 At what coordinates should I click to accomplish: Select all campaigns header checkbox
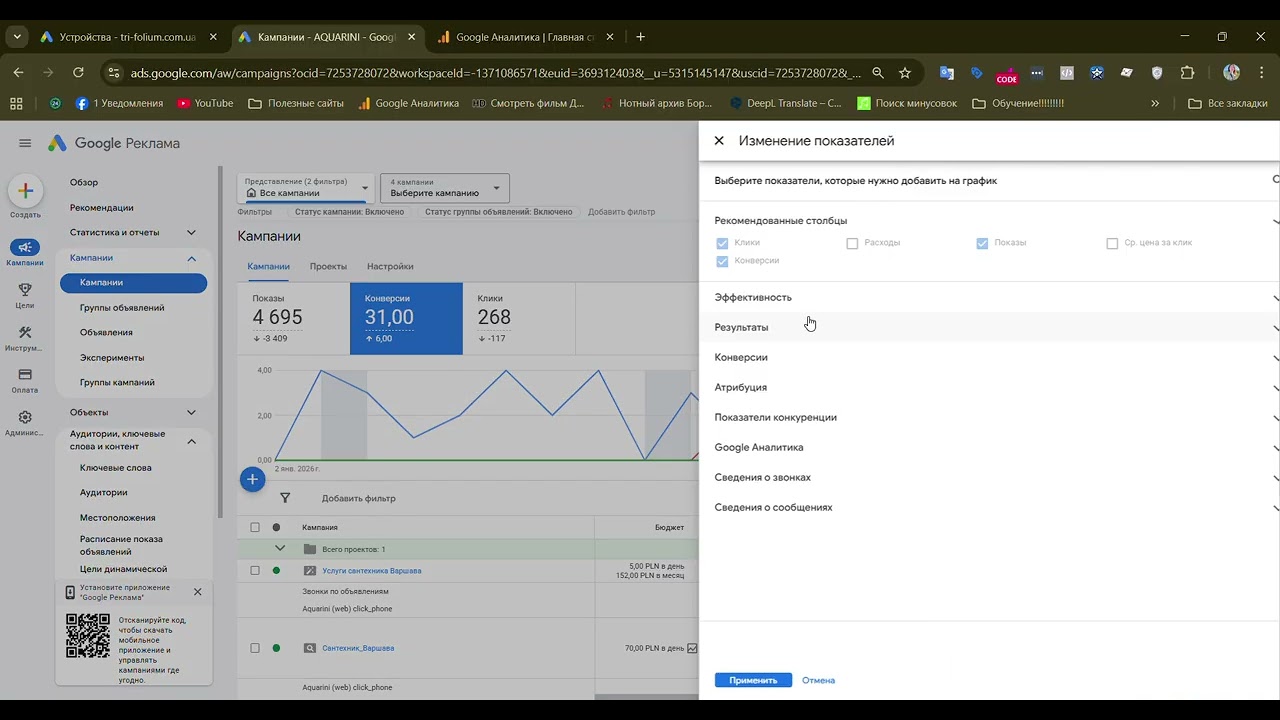[x=255, y=527]
